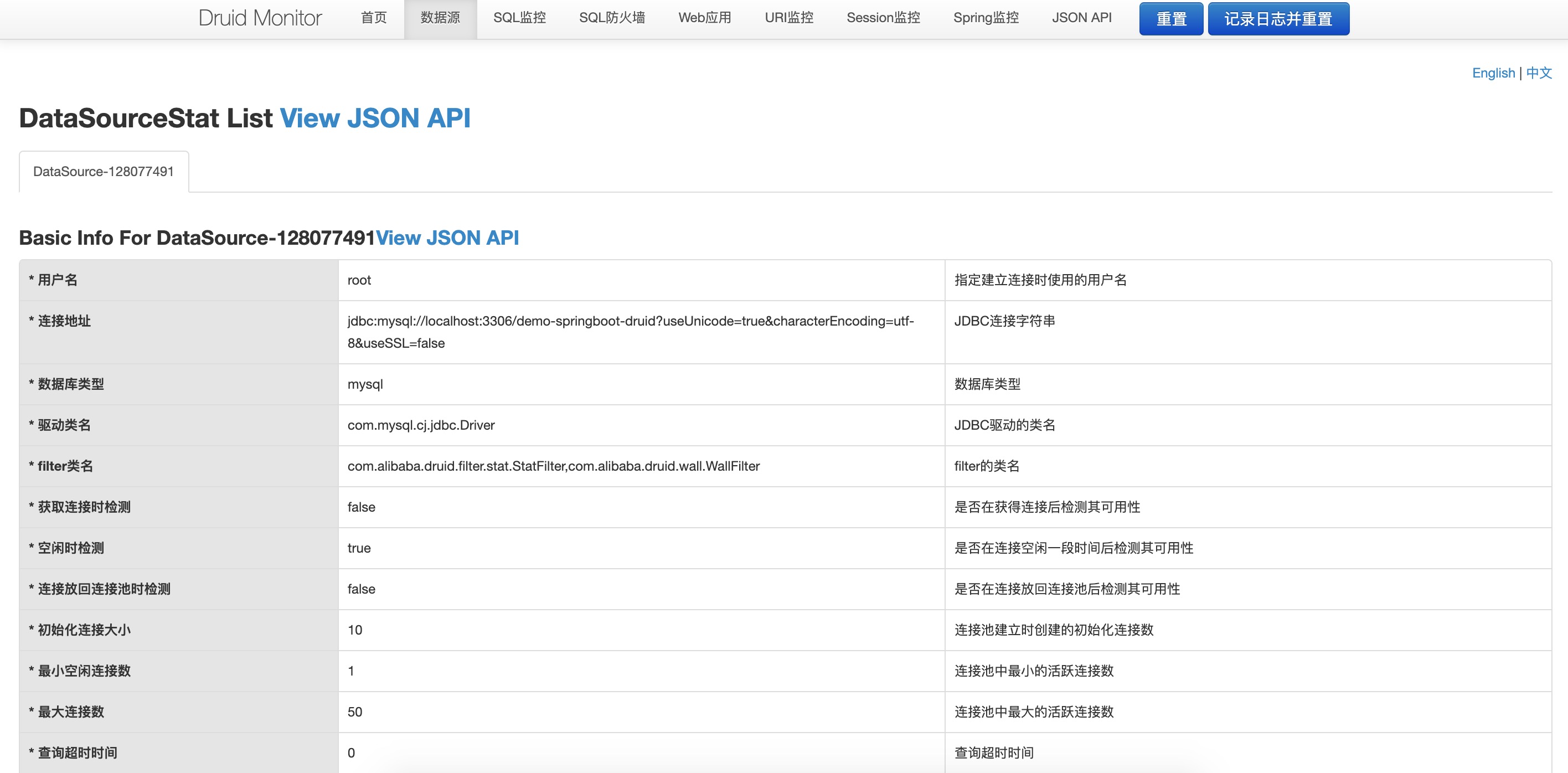
Task: Open View JSON API link beside DataSourceStat List
Action: tap(375, 118)
